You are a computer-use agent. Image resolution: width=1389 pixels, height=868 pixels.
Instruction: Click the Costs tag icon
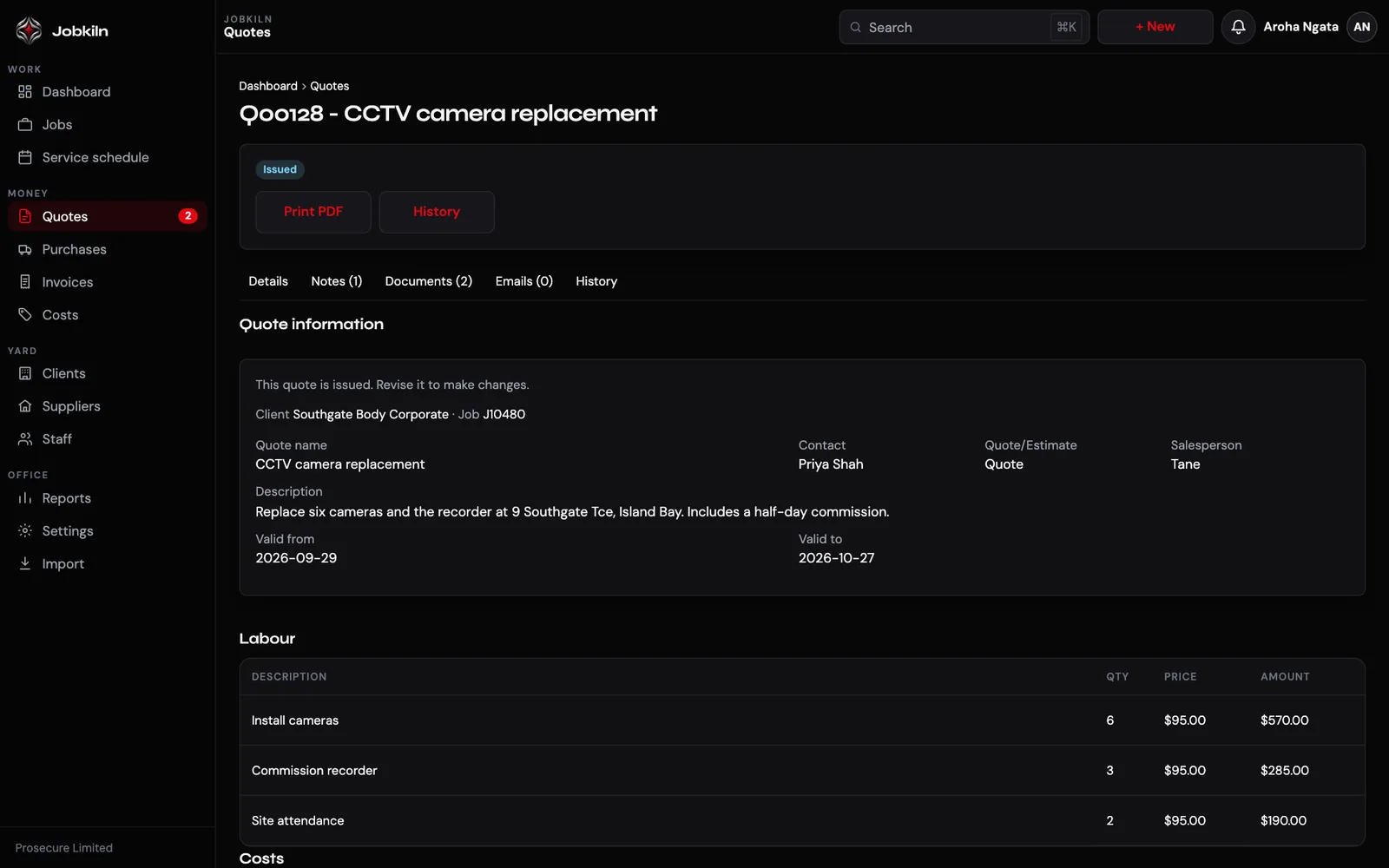tap(25, 315)
